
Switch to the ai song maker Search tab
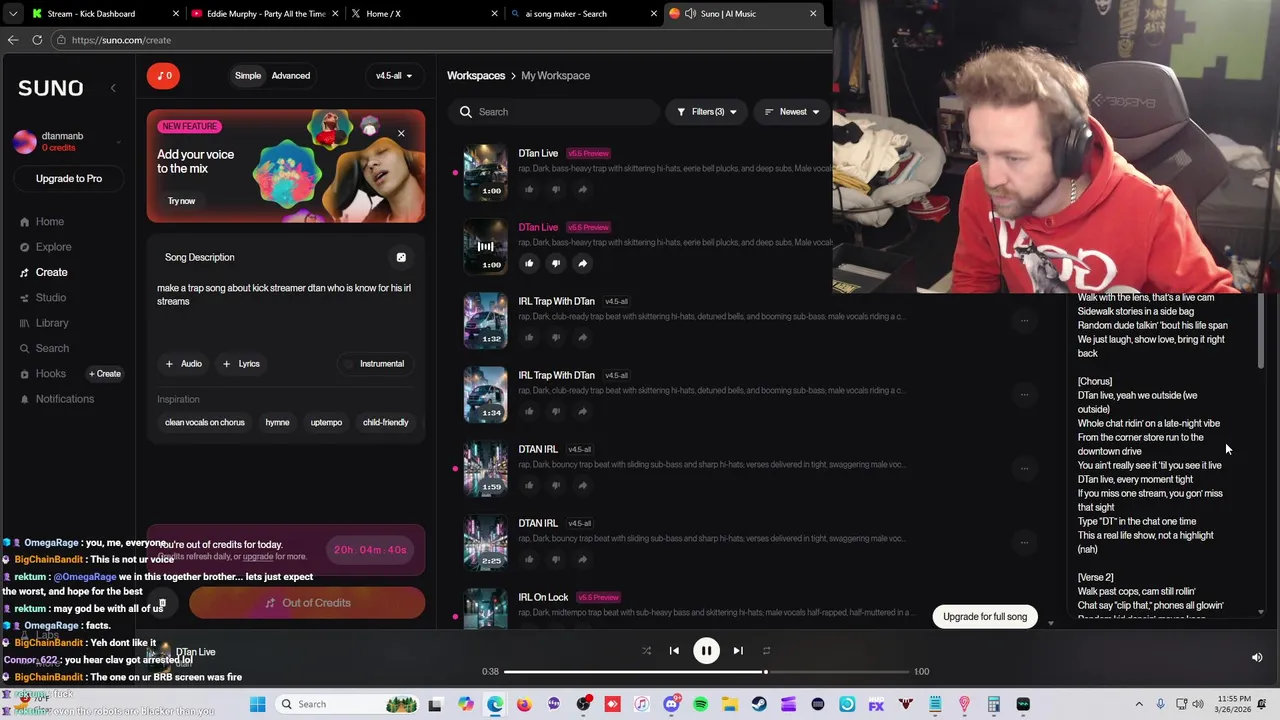(582, 14)
